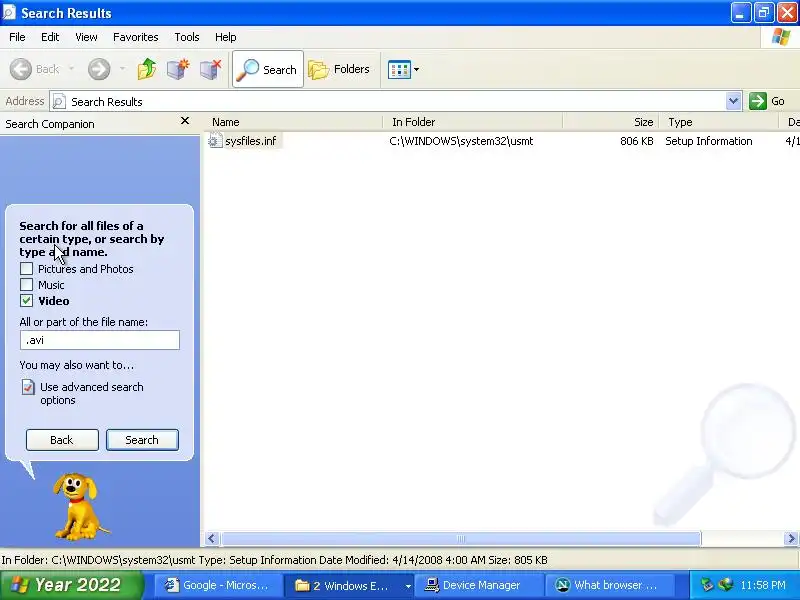Click the Address bar Search Results icon
Screen dimensions: 800x600
click(59, 102)
